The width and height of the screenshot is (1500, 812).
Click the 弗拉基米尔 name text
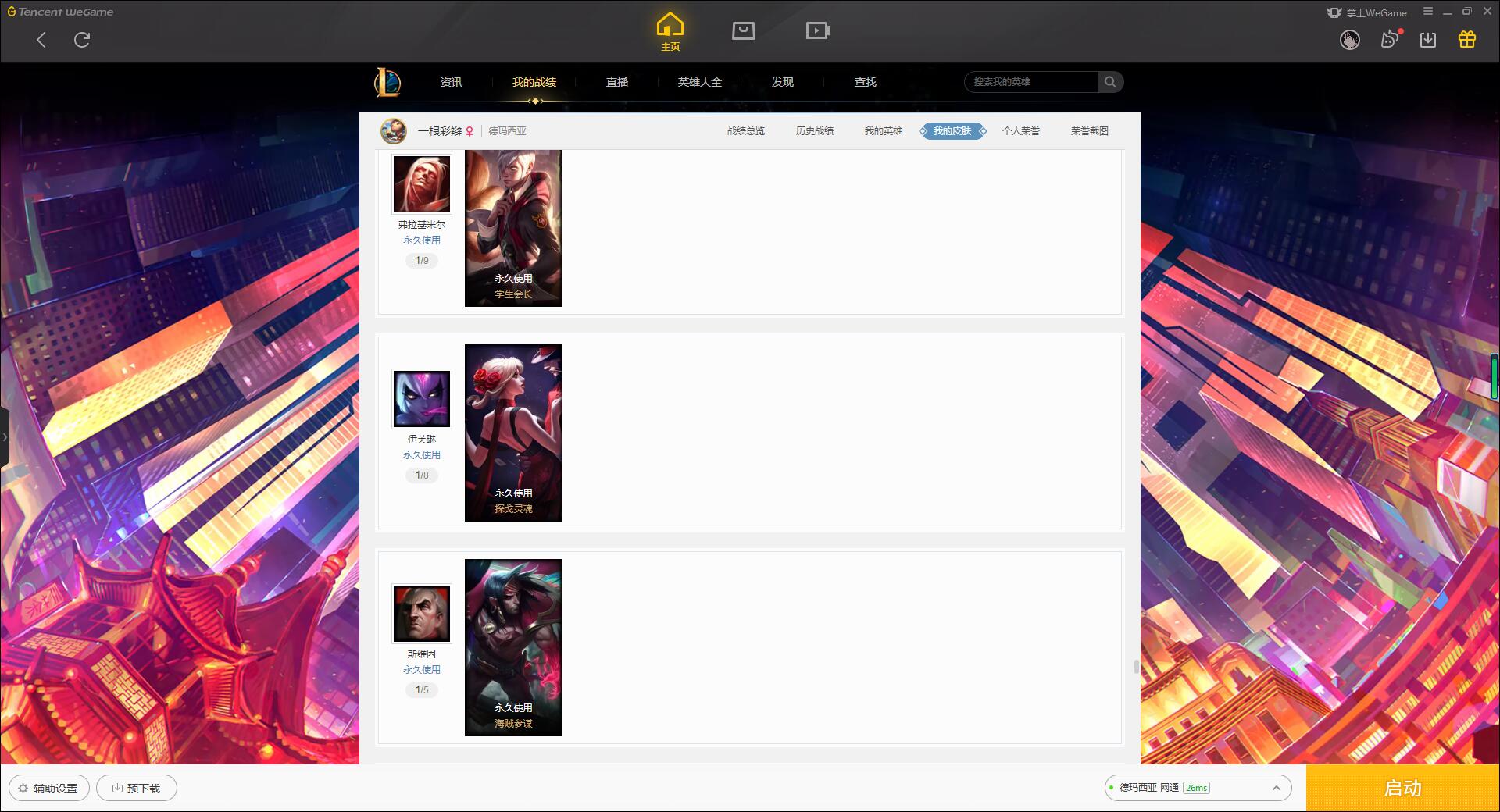[422, 225]
